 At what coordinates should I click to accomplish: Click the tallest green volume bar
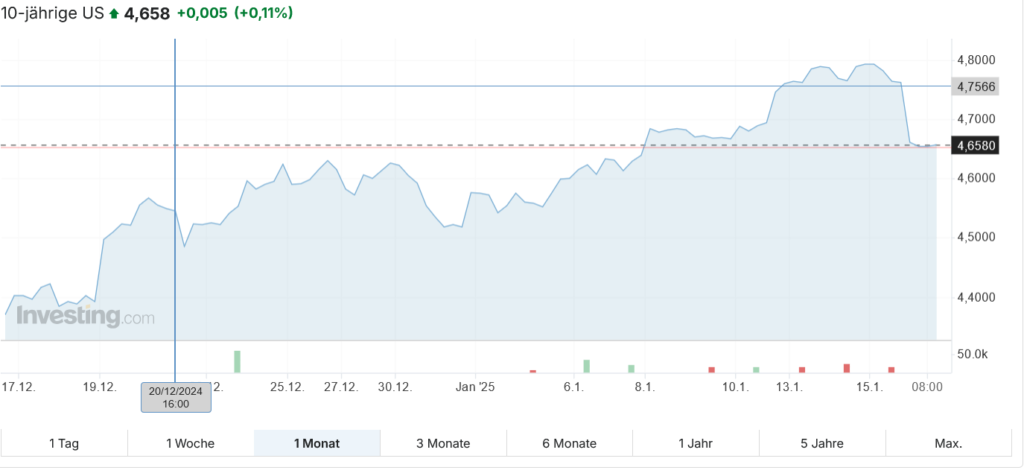(x=238, y=361)
